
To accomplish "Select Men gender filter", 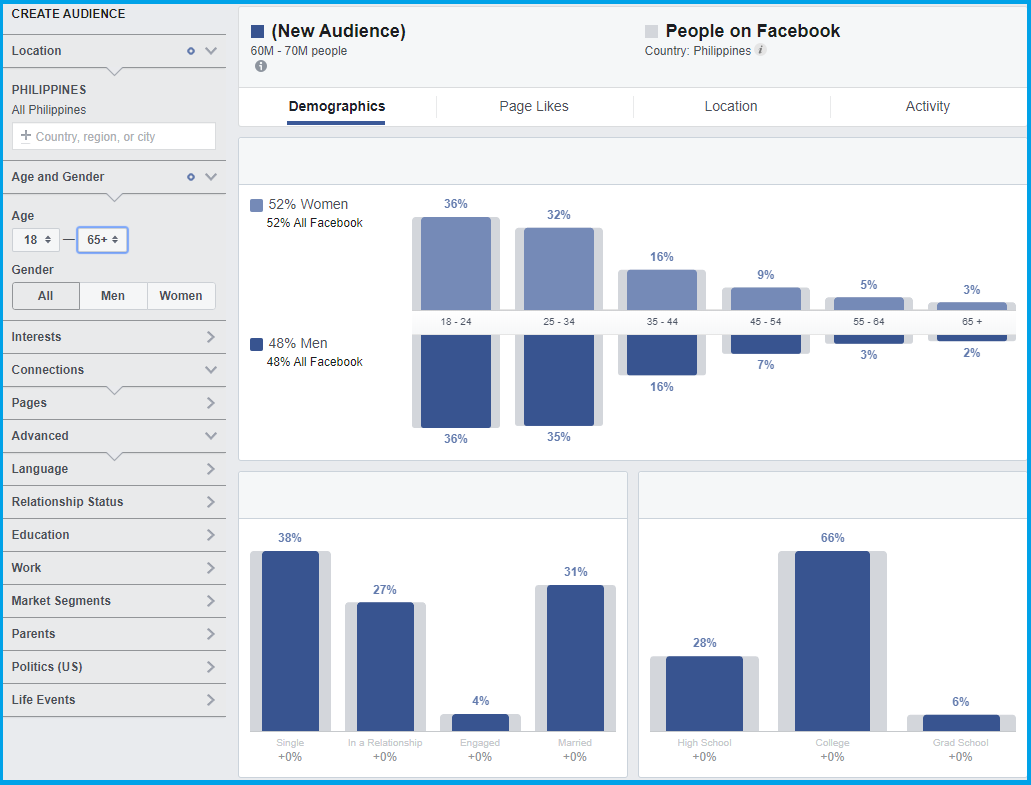I will point(113,296).
